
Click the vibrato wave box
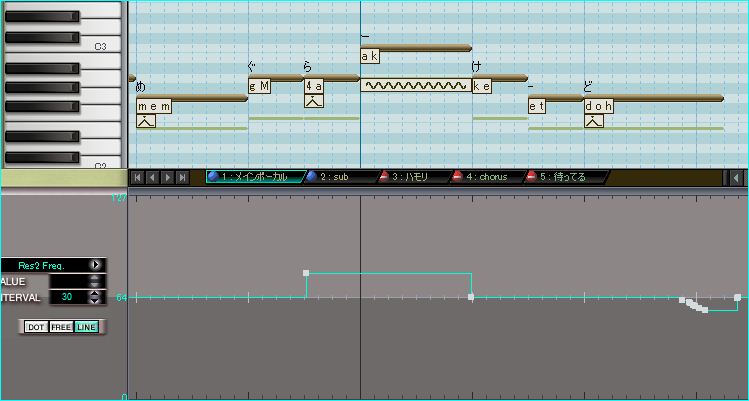[416, 86]
